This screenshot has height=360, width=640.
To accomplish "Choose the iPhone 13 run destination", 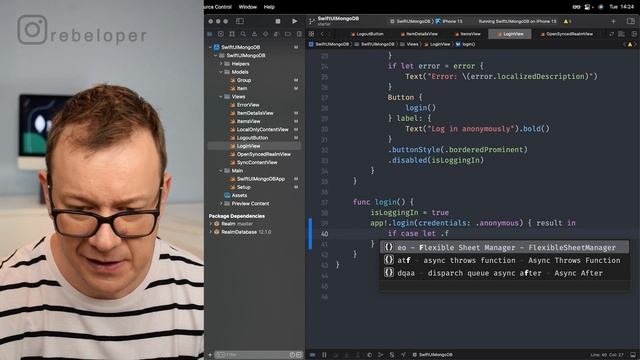I will (449, 21).
